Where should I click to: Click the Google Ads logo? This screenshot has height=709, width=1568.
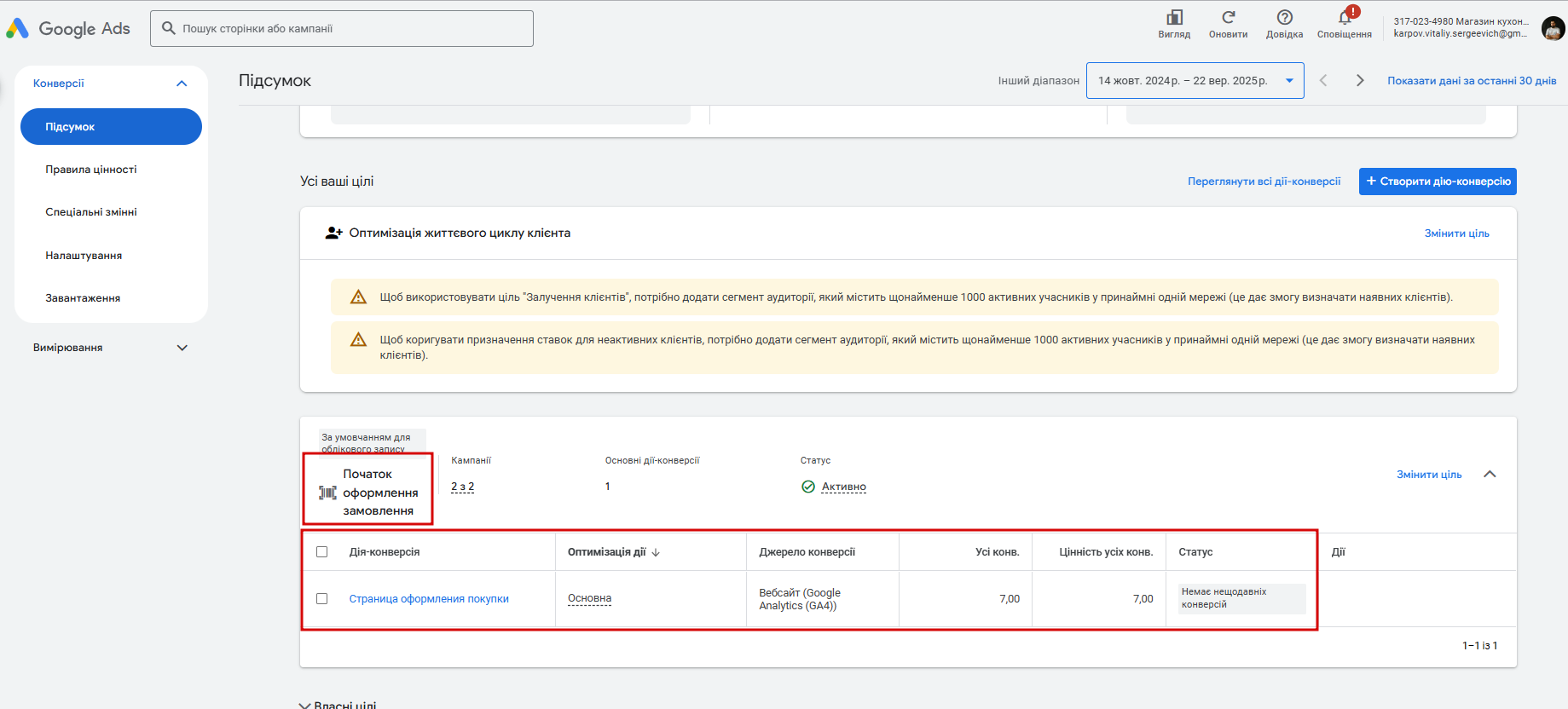click(68, 29)
